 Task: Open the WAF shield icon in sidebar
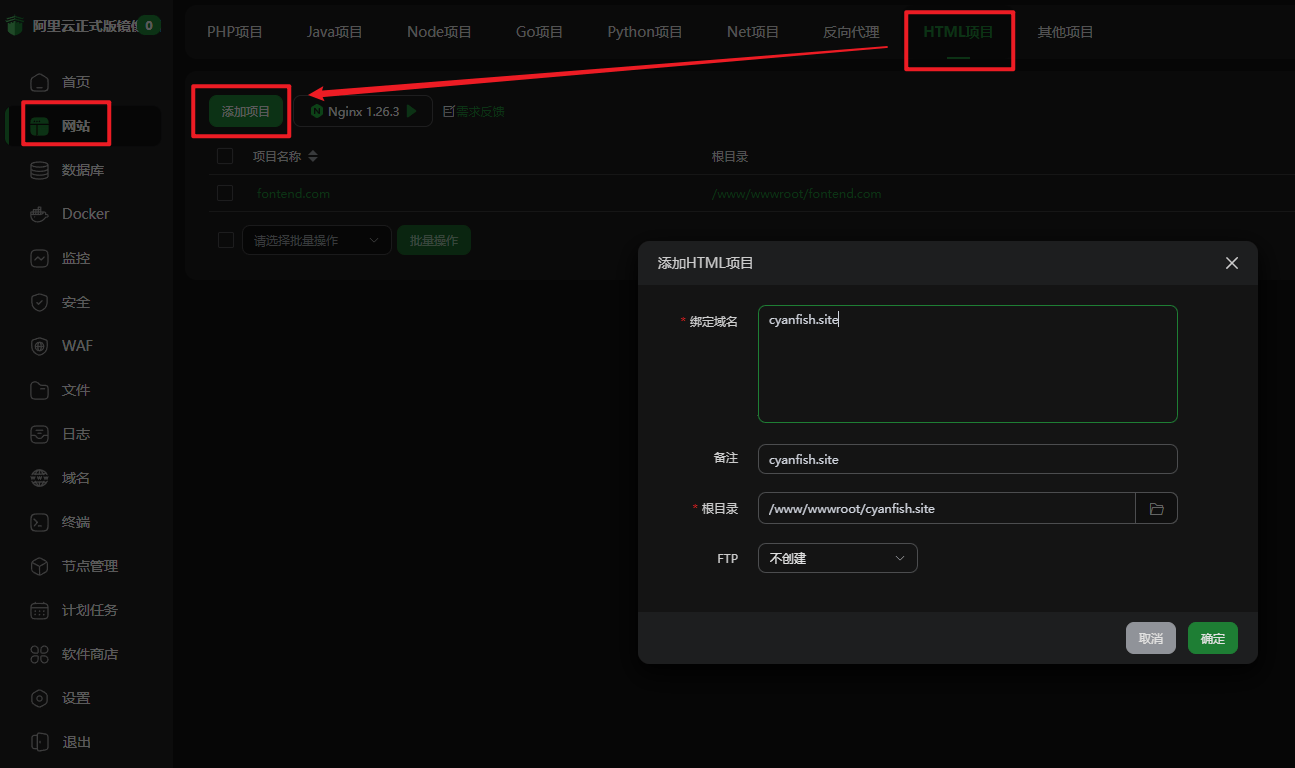point(39,346)
